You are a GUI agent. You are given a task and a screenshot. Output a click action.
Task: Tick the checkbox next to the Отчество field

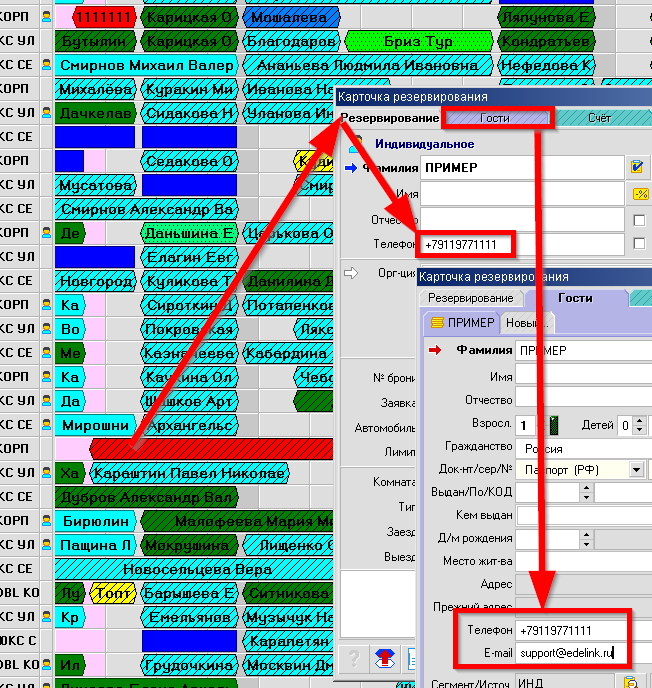639,220
